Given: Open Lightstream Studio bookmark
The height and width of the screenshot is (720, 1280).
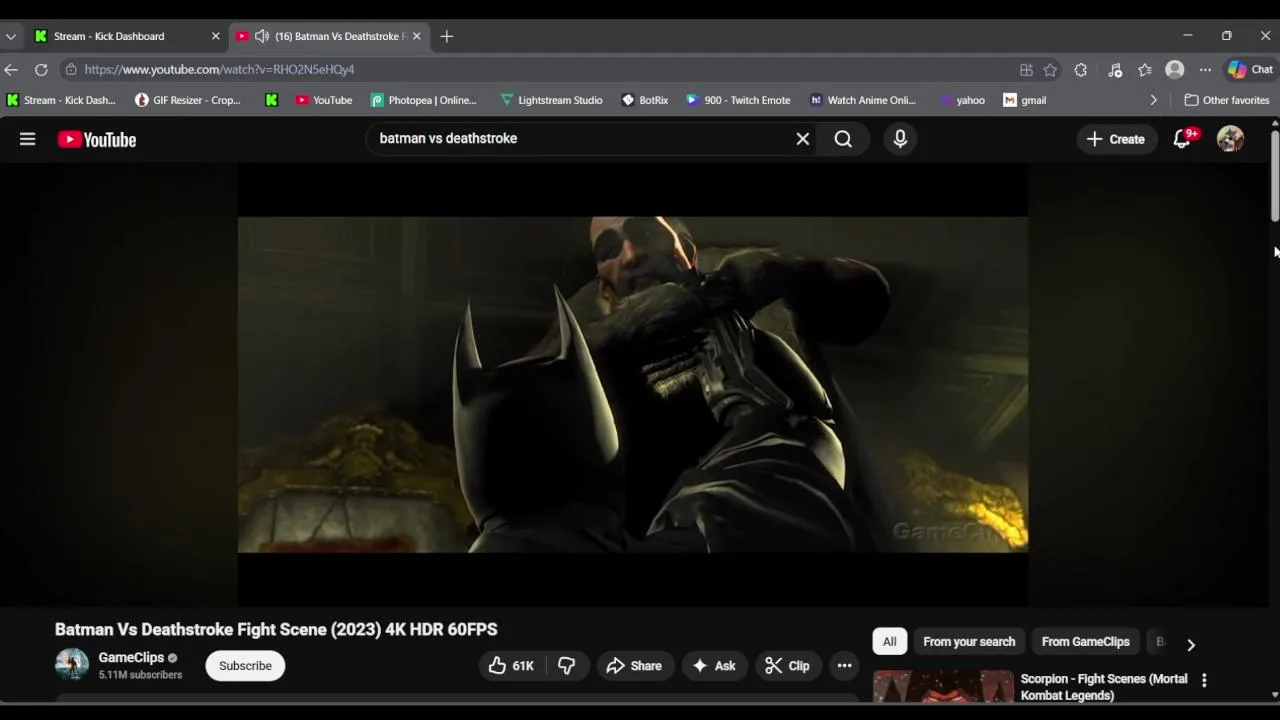Looking at the screenshot, I should [551, 100].
